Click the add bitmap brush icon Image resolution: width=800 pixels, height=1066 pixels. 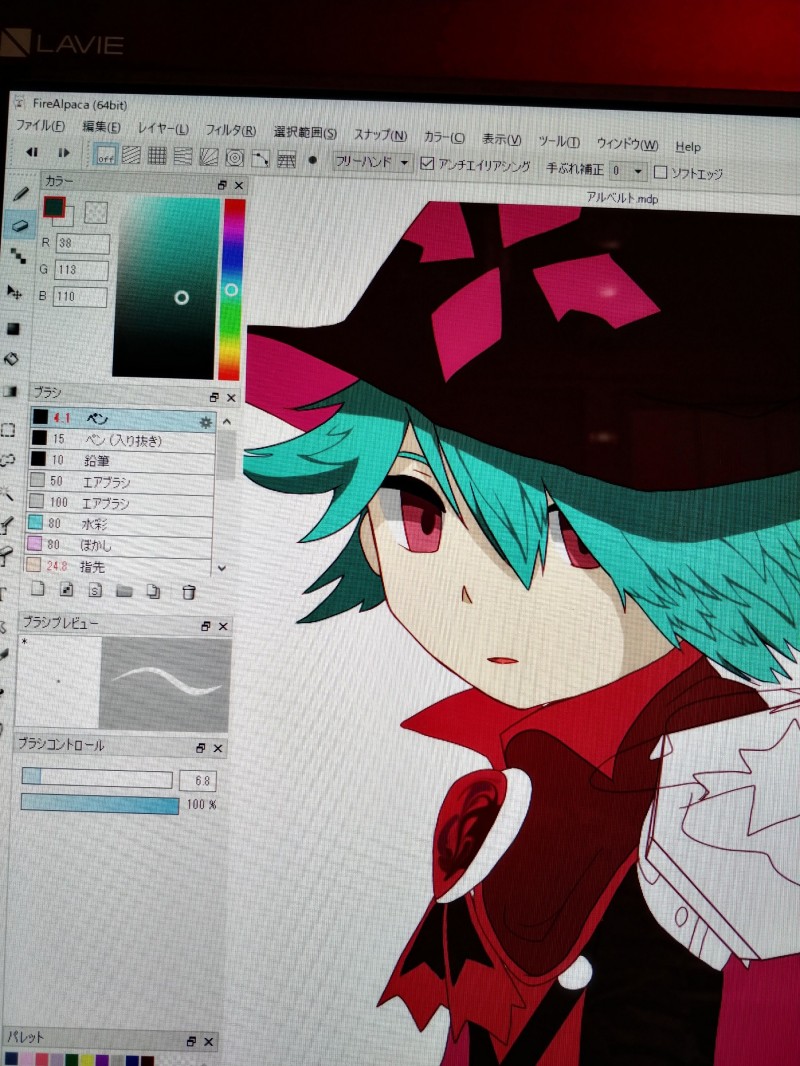click(x=67, y=589)
